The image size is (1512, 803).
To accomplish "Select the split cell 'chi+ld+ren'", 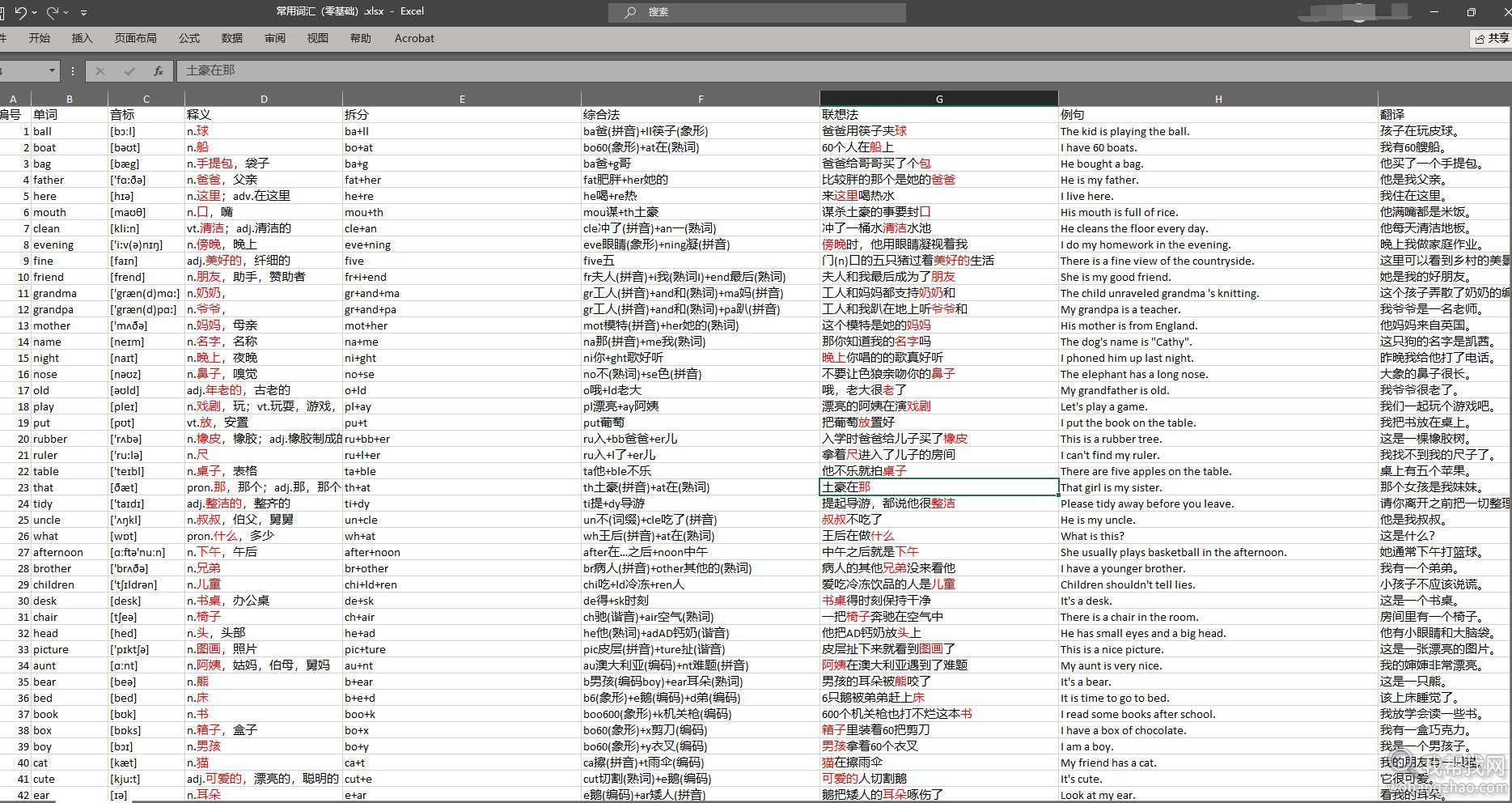I will (462, 584).
